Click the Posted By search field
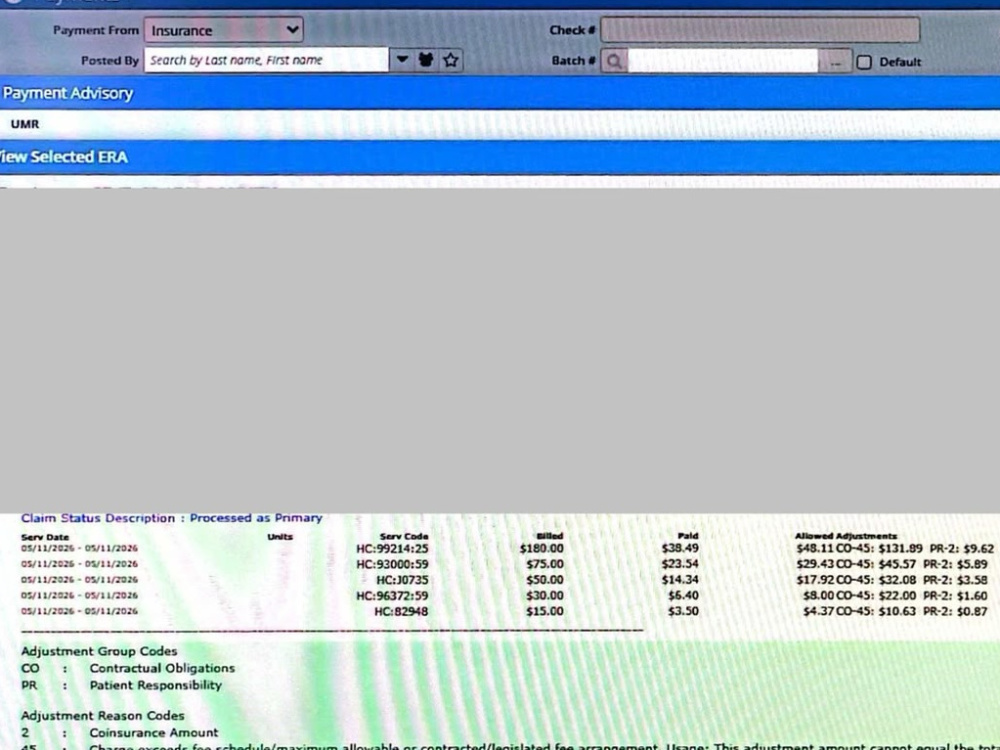 267,60
